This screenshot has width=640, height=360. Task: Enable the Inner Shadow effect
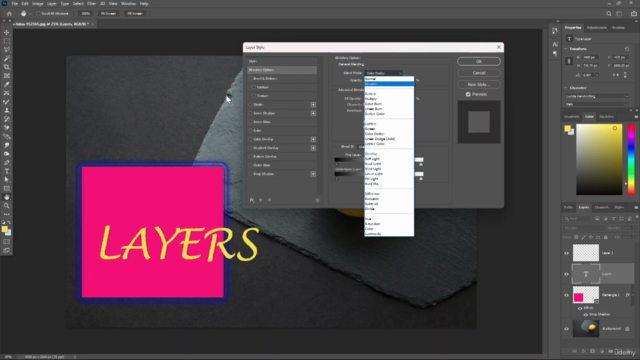251,113
